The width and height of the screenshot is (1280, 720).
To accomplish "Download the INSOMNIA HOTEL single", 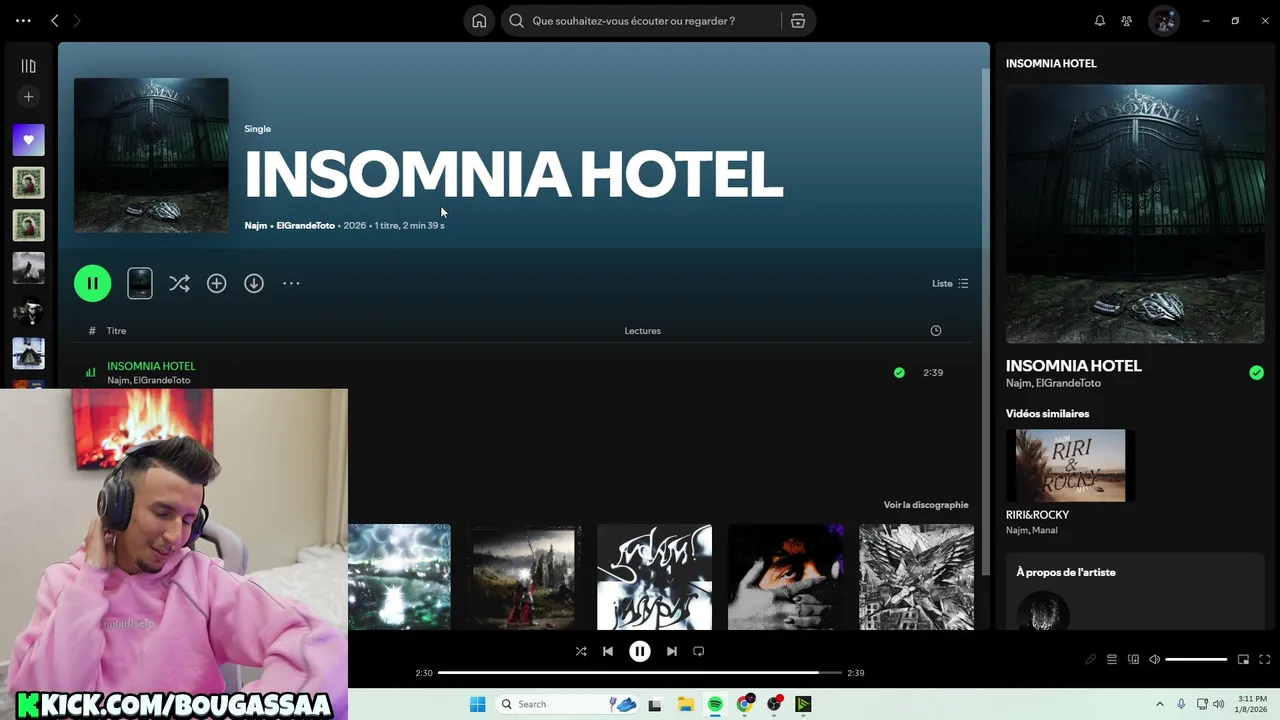I will tap(254, 283).
